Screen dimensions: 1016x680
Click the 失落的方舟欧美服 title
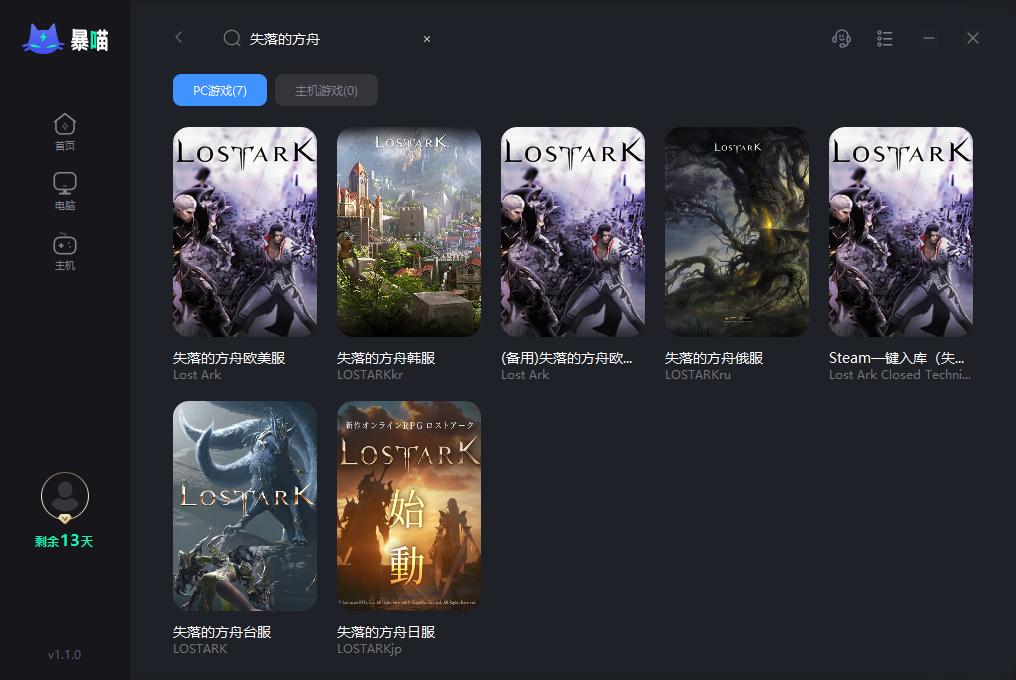coord(229,358)
